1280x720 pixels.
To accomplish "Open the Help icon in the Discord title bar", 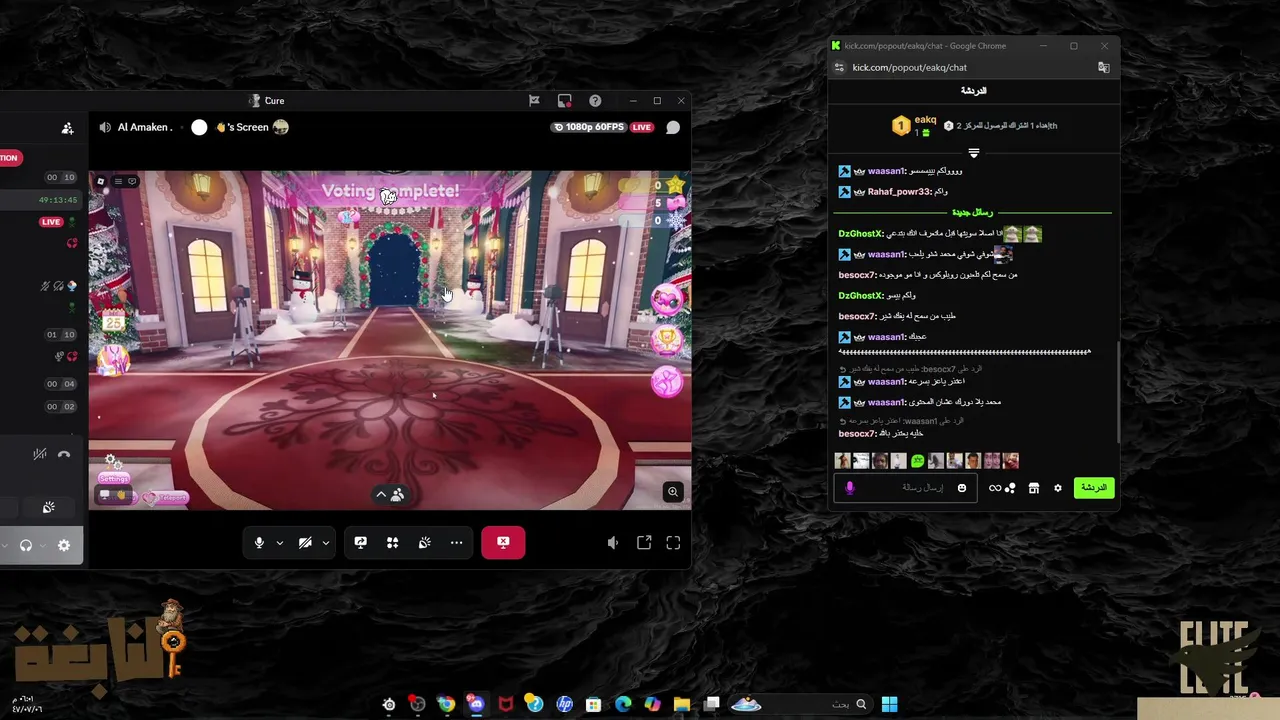I will [x=595, y=100].
